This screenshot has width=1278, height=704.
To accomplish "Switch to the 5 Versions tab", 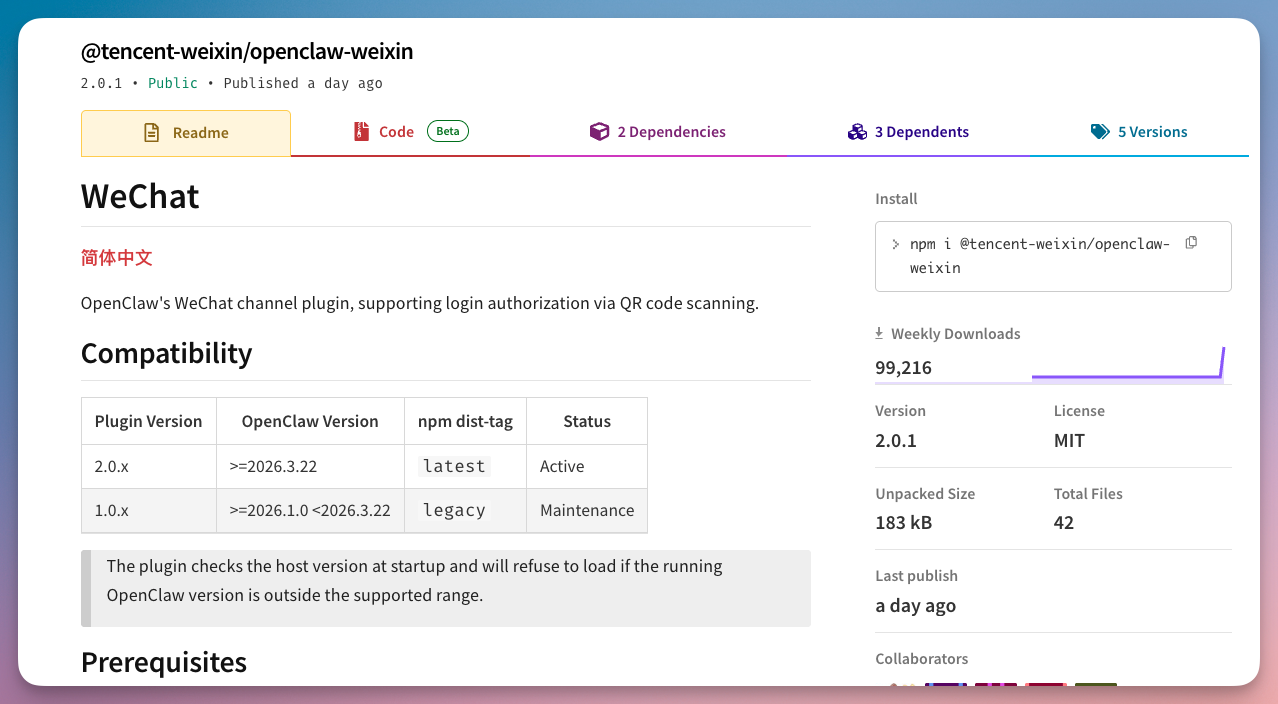I will pos(1139,132).
